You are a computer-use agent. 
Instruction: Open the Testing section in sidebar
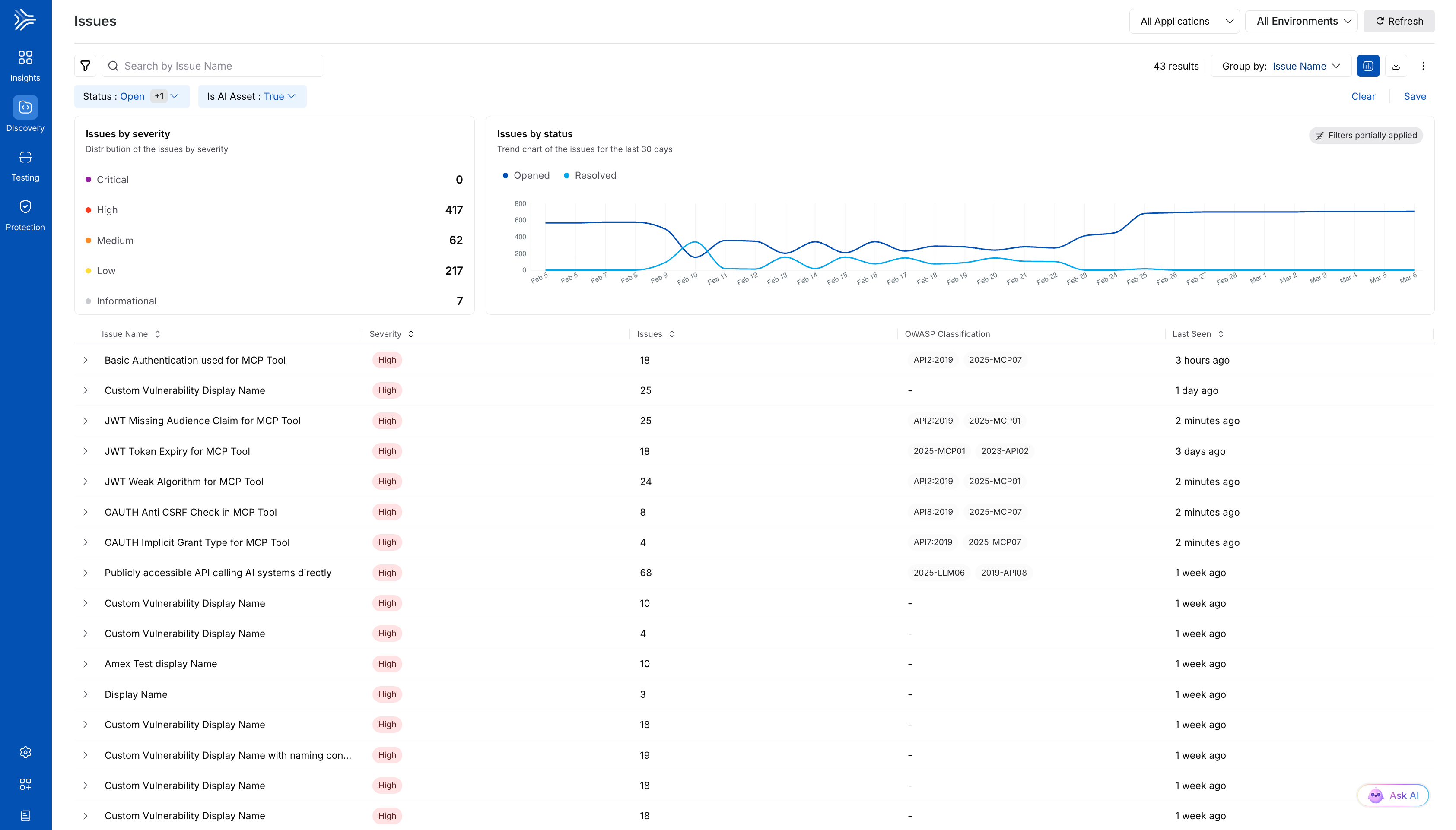(25, 166)
